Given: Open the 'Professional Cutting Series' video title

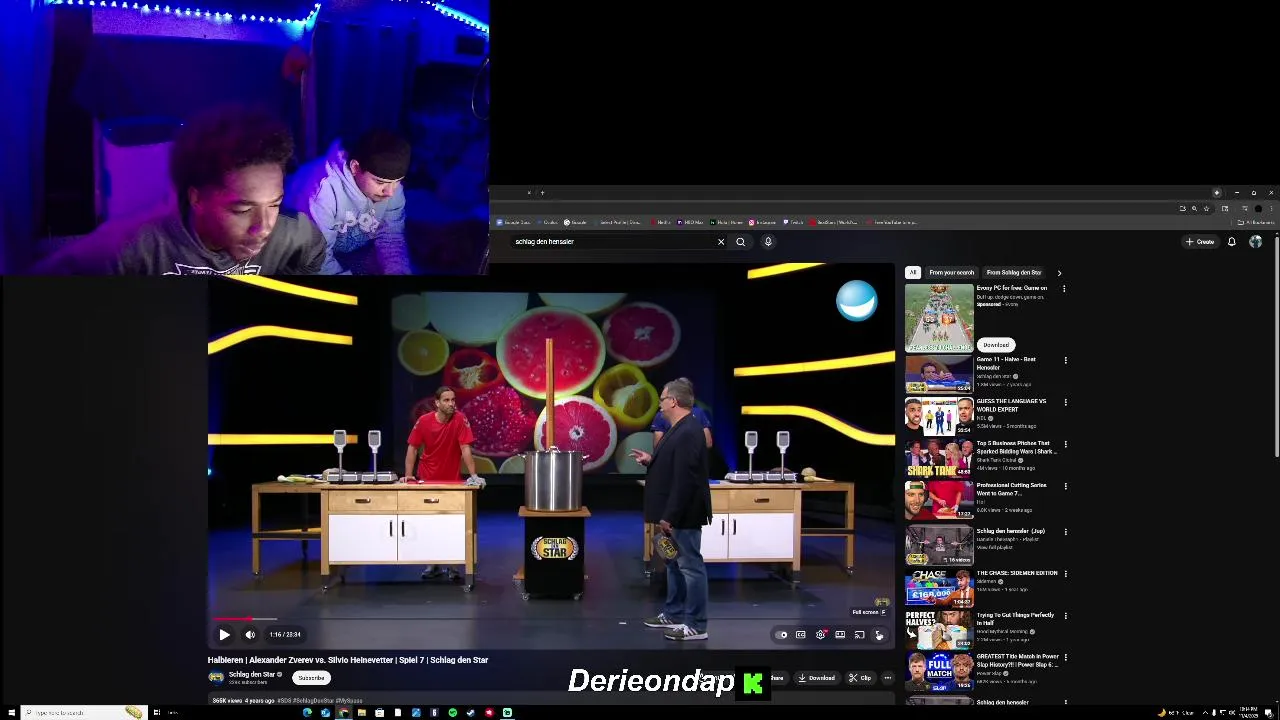Looking at the screenshot, I should tap(1011, 489).
